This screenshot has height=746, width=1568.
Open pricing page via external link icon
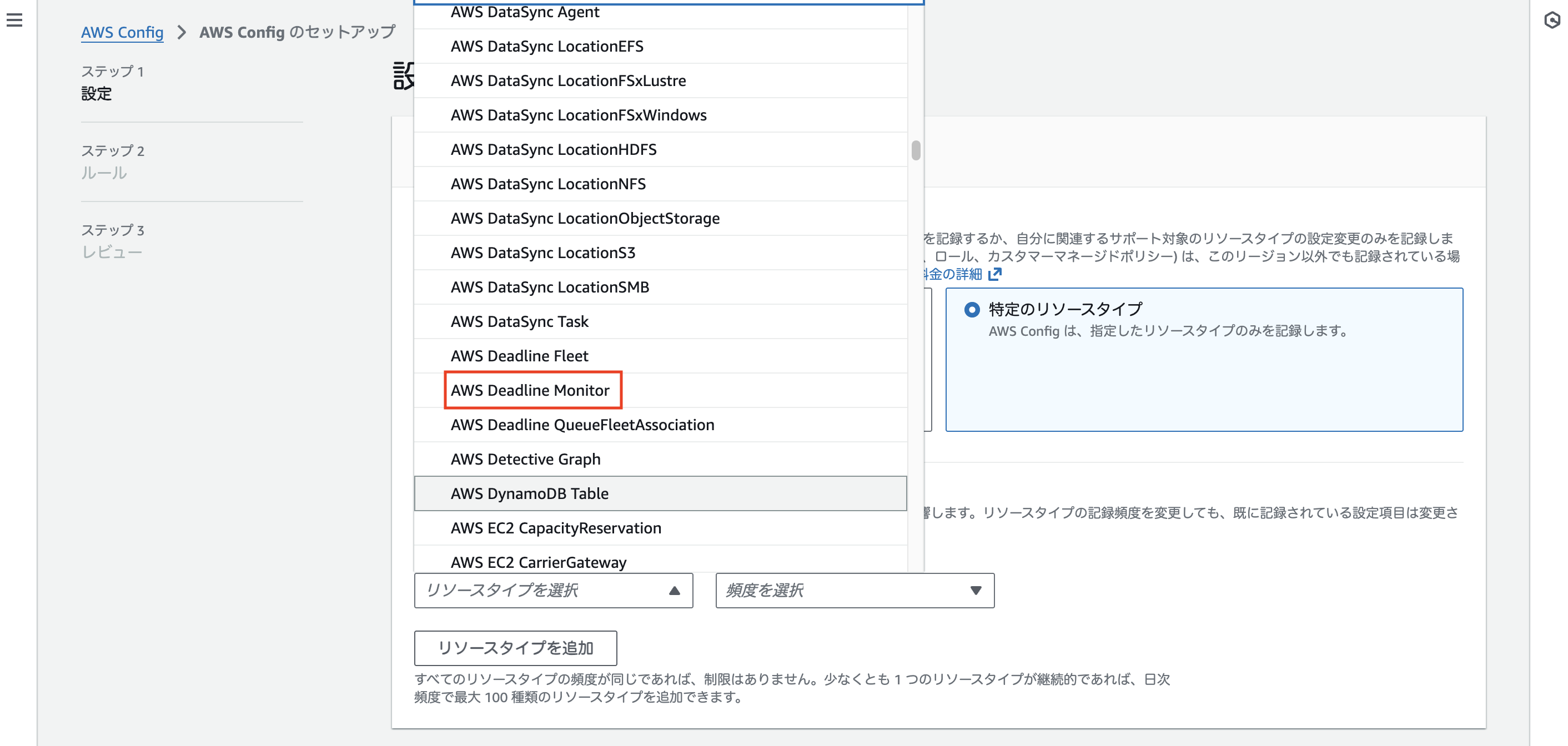click(996, 274)
